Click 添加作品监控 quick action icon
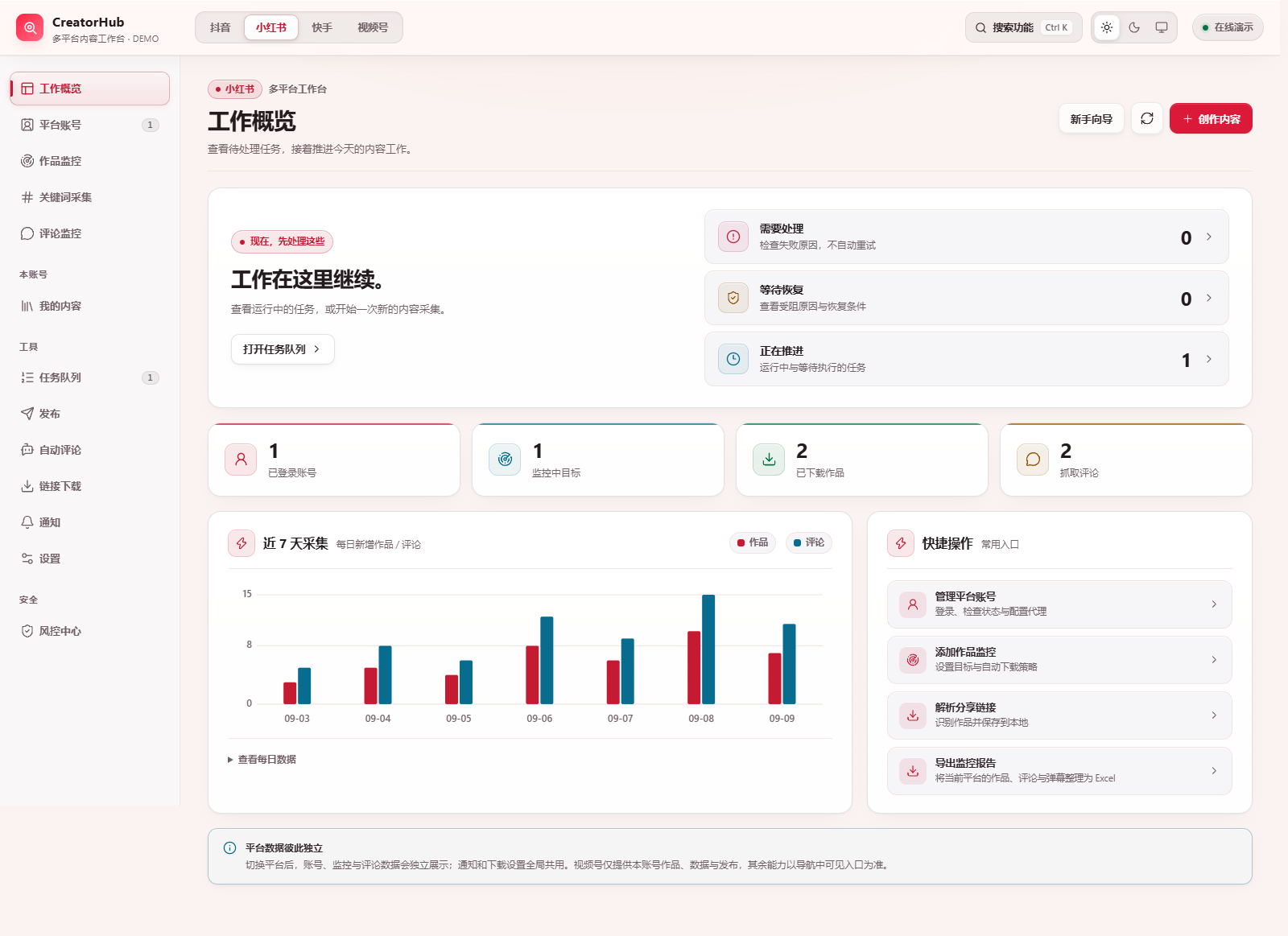1288x936 pixels. (913, 660)
